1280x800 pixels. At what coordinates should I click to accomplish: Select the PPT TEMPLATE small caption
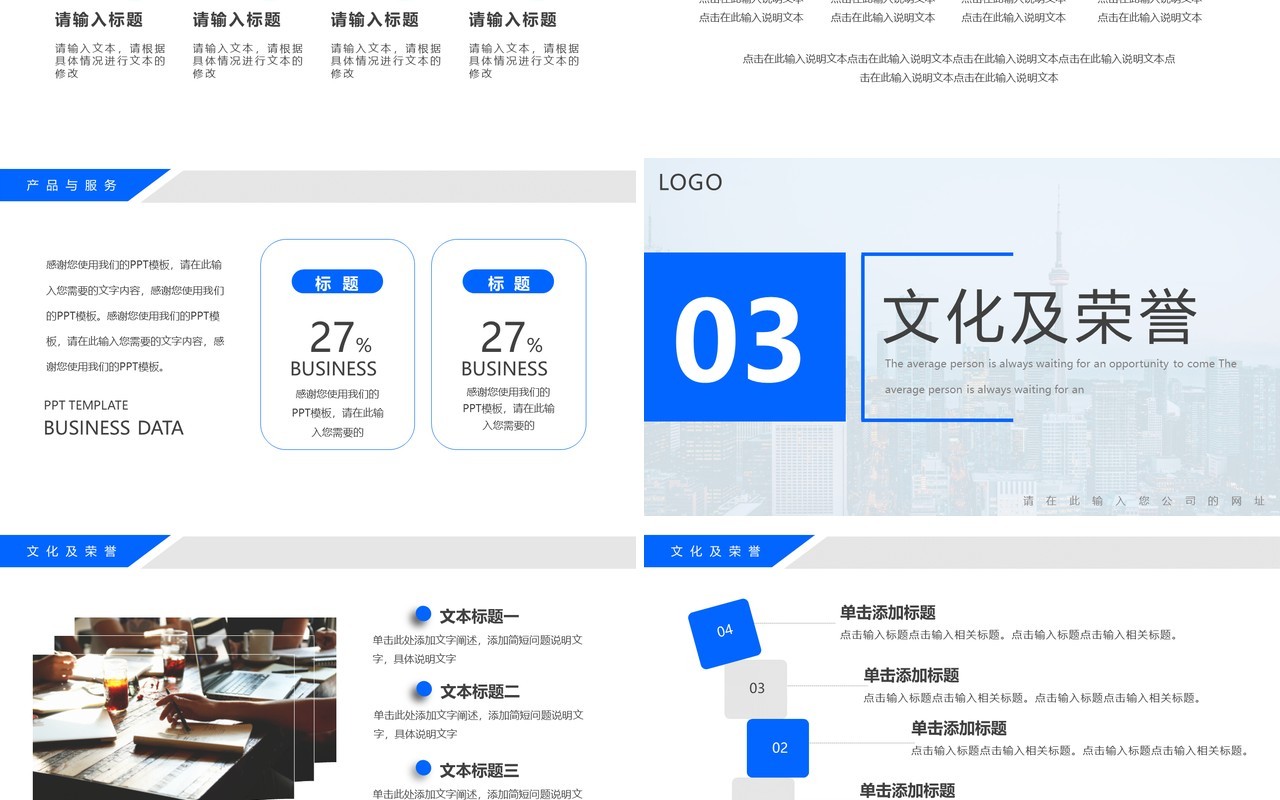pos(86,405)
